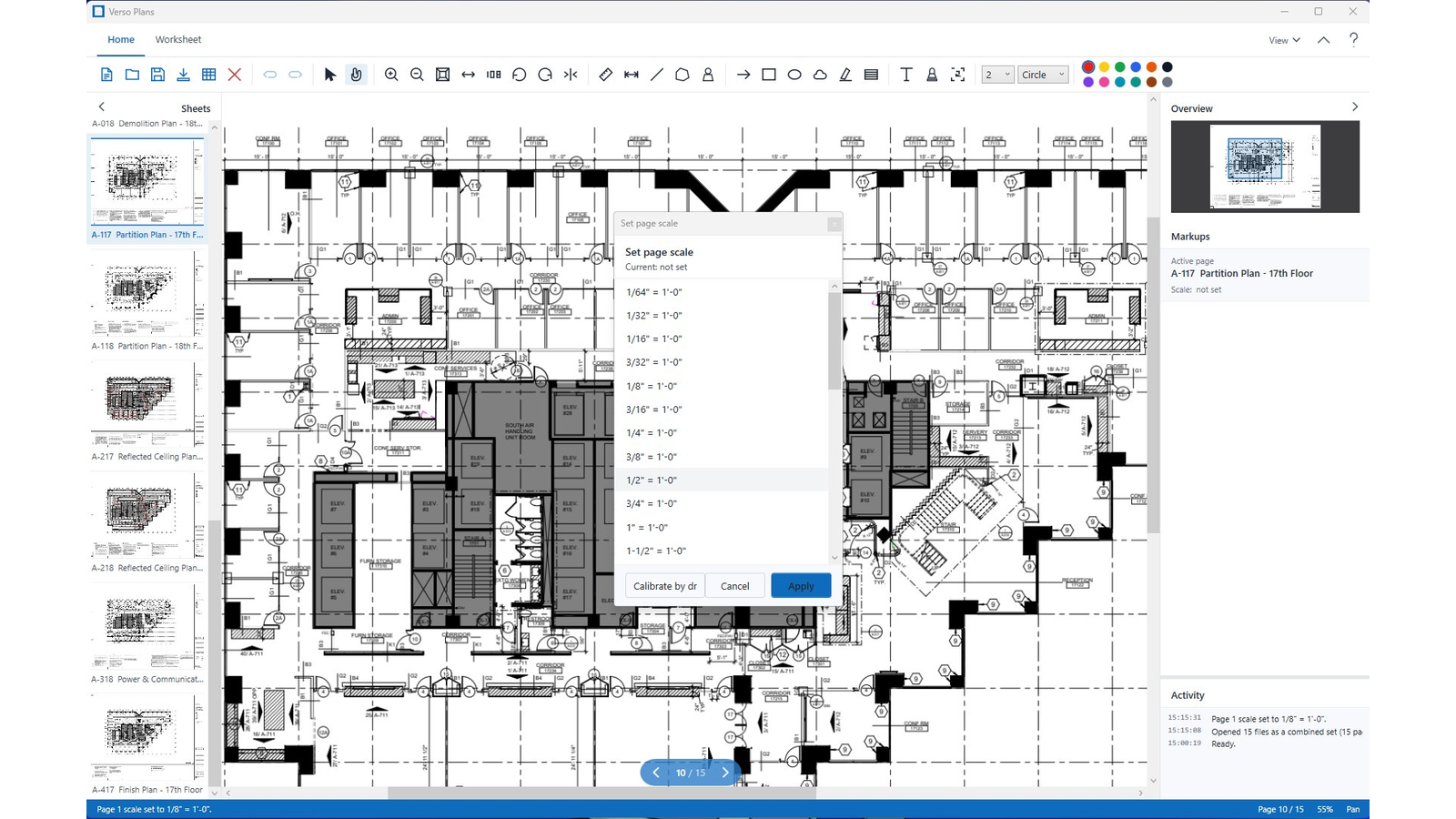Pick the red color swatch
Screen dimensions: 1456x819
(1088, 66)
